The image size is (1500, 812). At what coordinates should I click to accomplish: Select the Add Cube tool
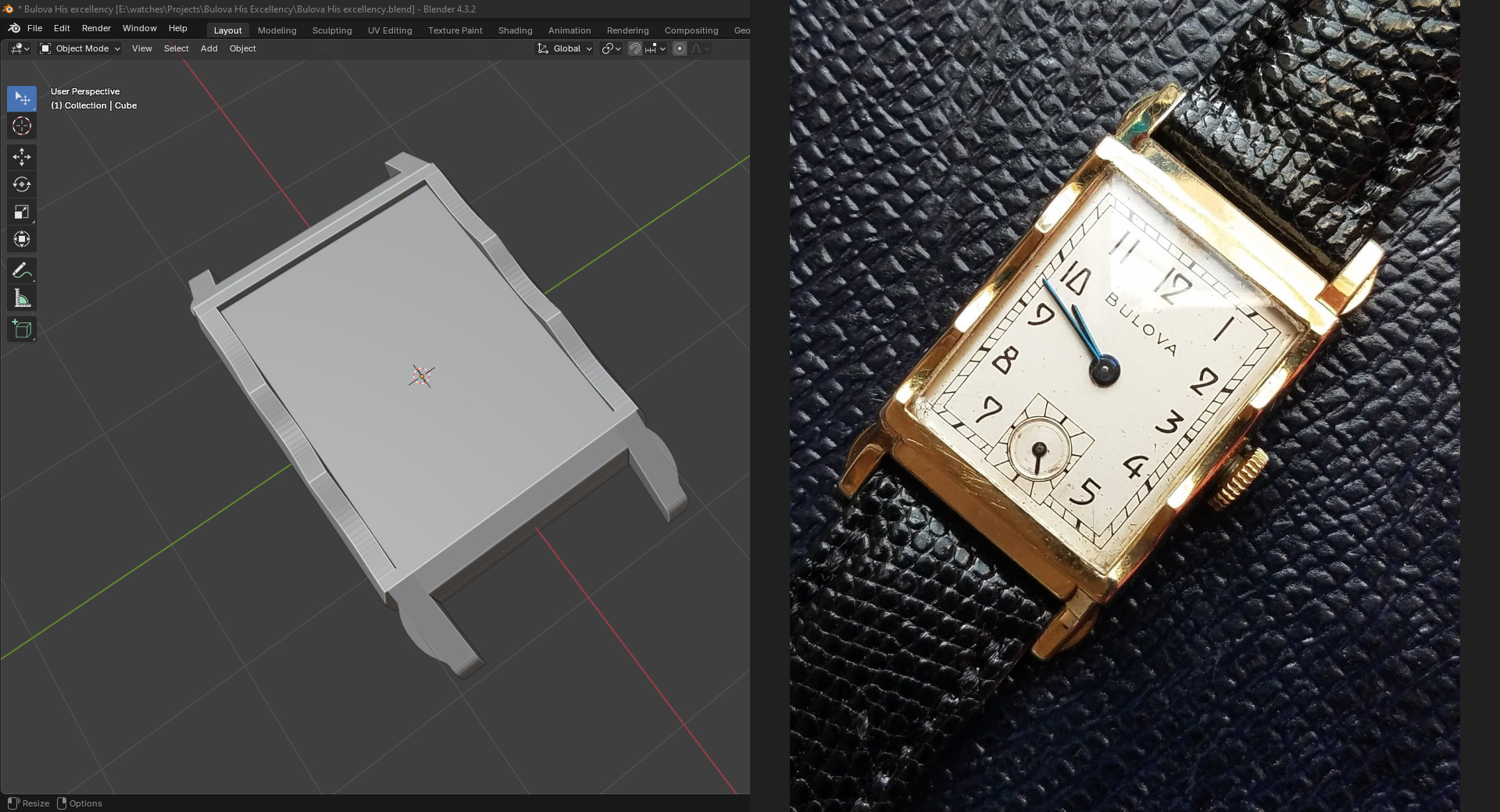(22, 329)
